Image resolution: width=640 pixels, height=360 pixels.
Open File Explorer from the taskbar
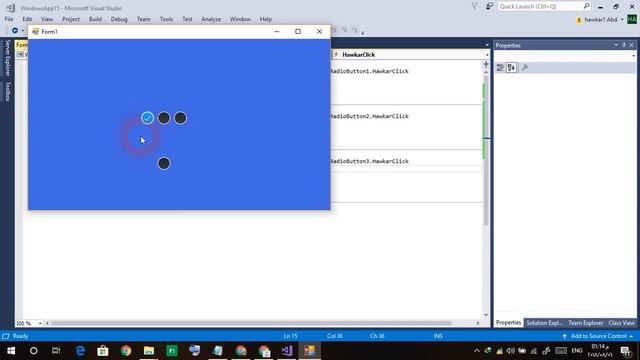click(149, 351)
